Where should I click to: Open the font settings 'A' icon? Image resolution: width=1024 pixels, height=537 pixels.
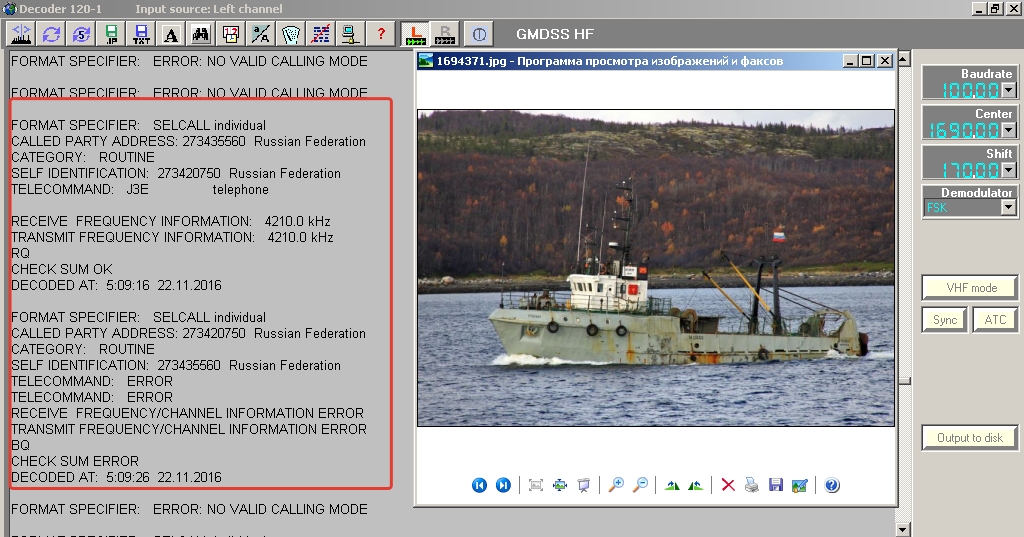pos(171,34)
